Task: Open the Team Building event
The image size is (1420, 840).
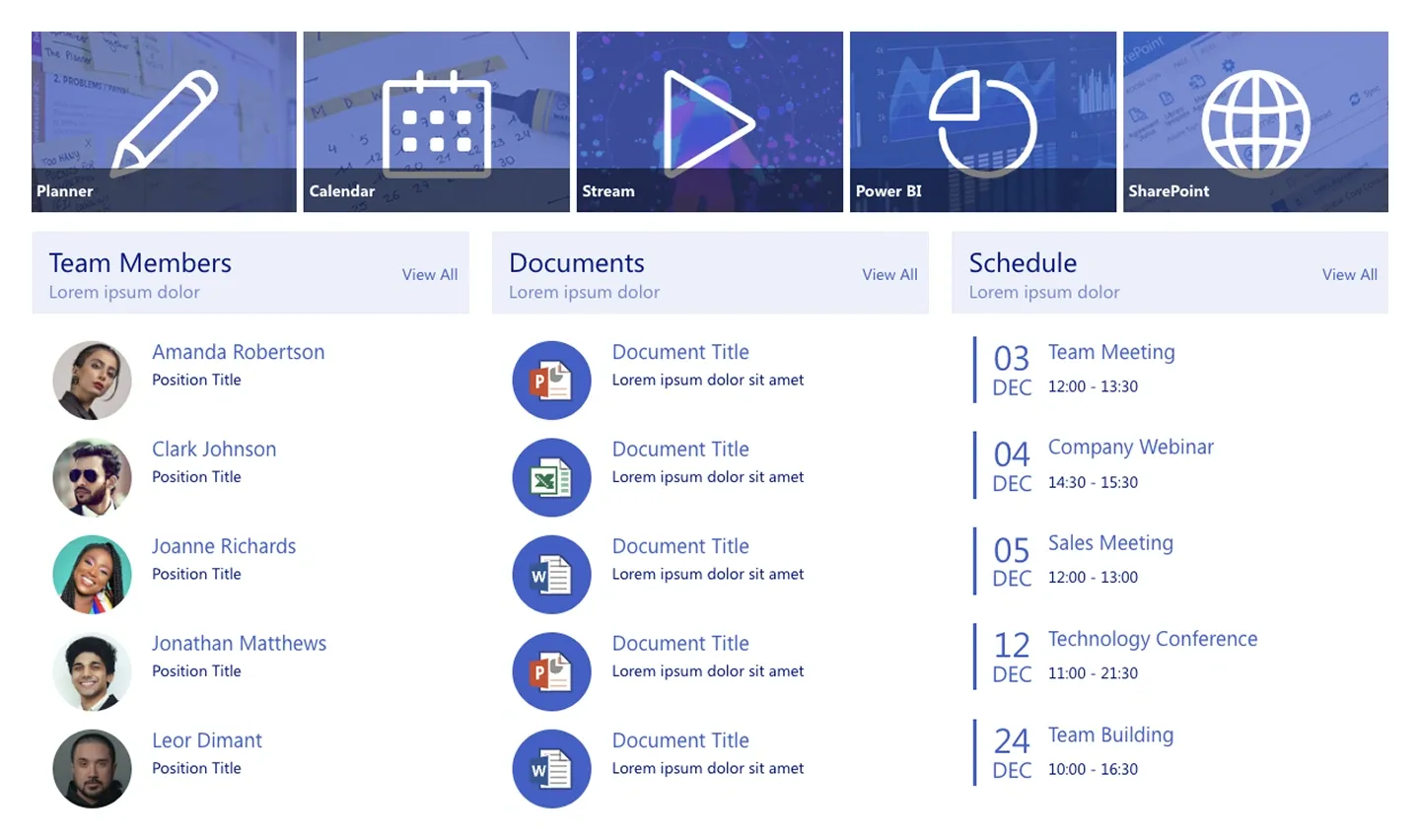Action: click(1110, 735)
